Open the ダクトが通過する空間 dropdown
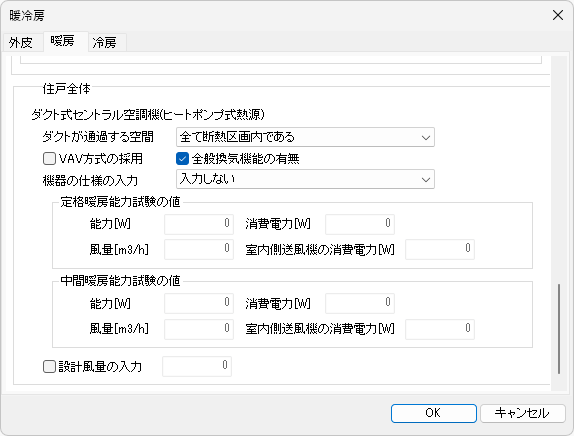Image resolution: width=574 pixels, height=436 pixels. (x=305, y=137)
